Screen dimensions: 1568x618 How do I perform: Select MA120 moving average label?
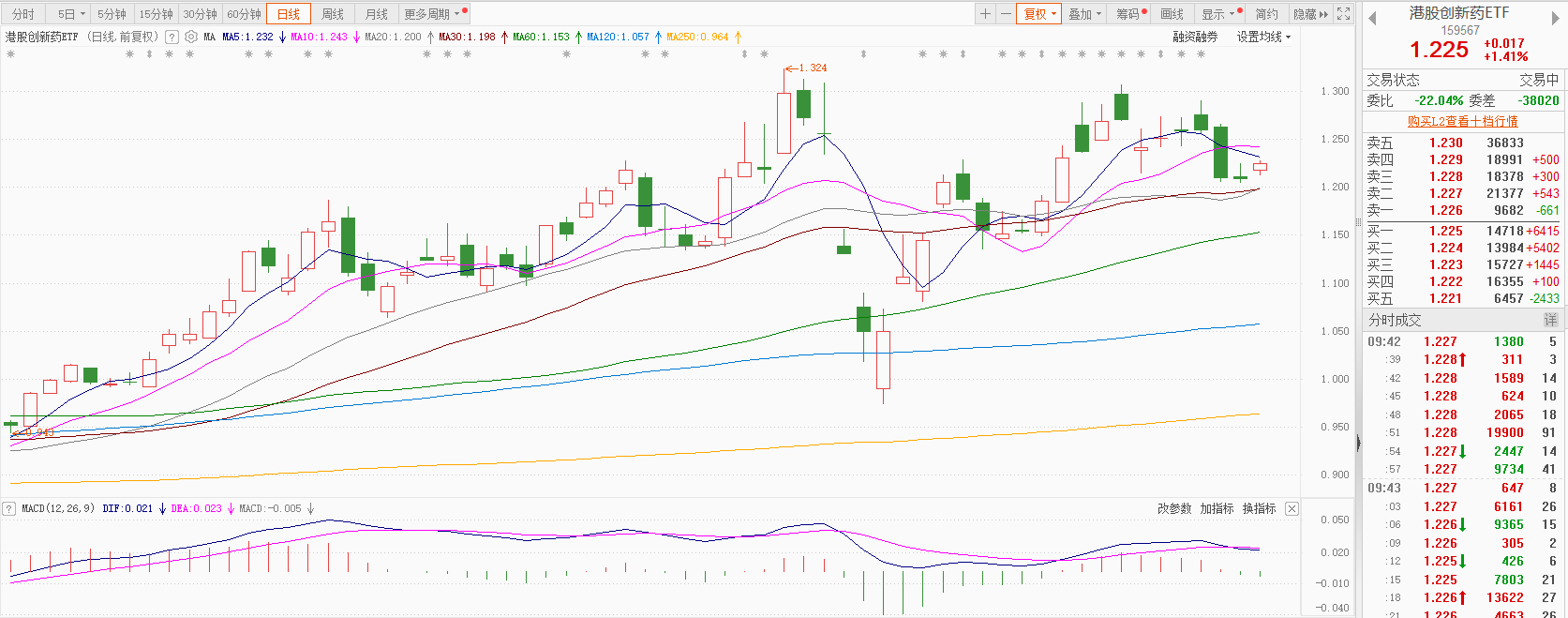click(618, 37)
